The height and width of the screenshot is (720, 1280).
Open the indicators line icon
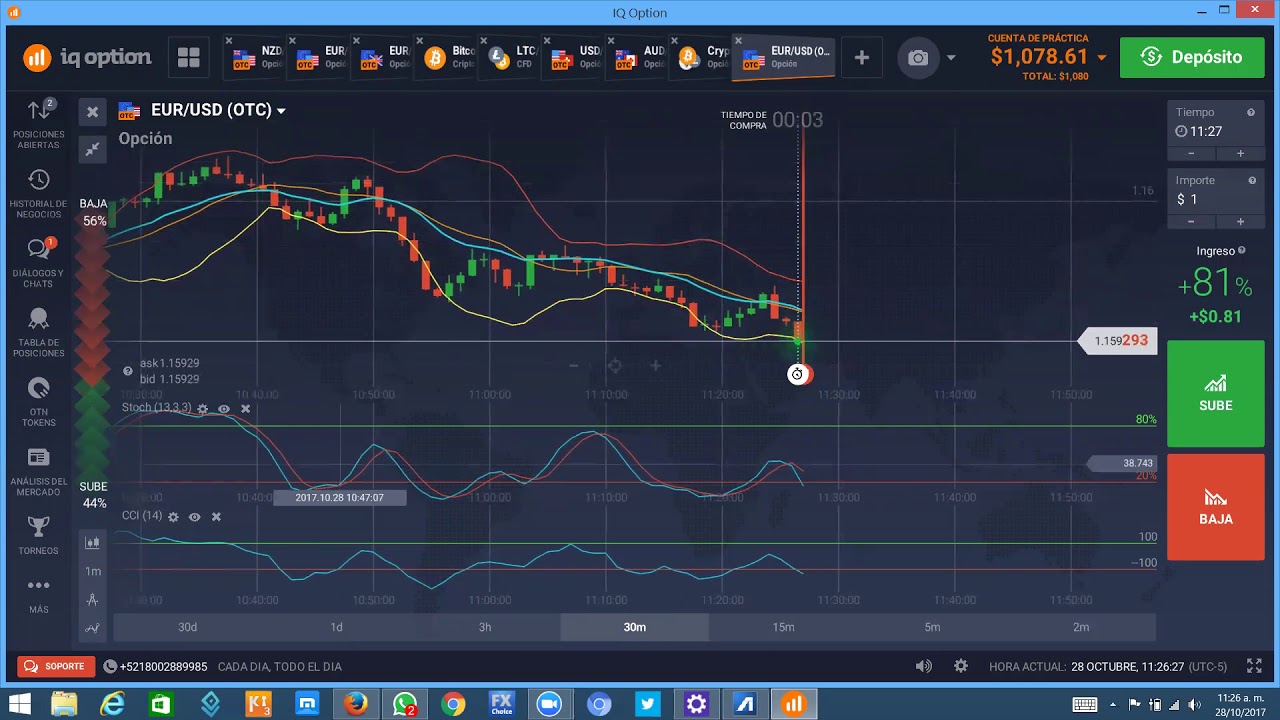(x=92, y=628)
